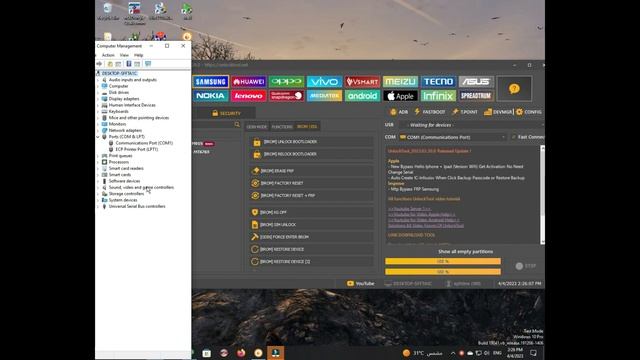The image size is (640, 360).
Task: Open the View menu
Action: point(124,55)
